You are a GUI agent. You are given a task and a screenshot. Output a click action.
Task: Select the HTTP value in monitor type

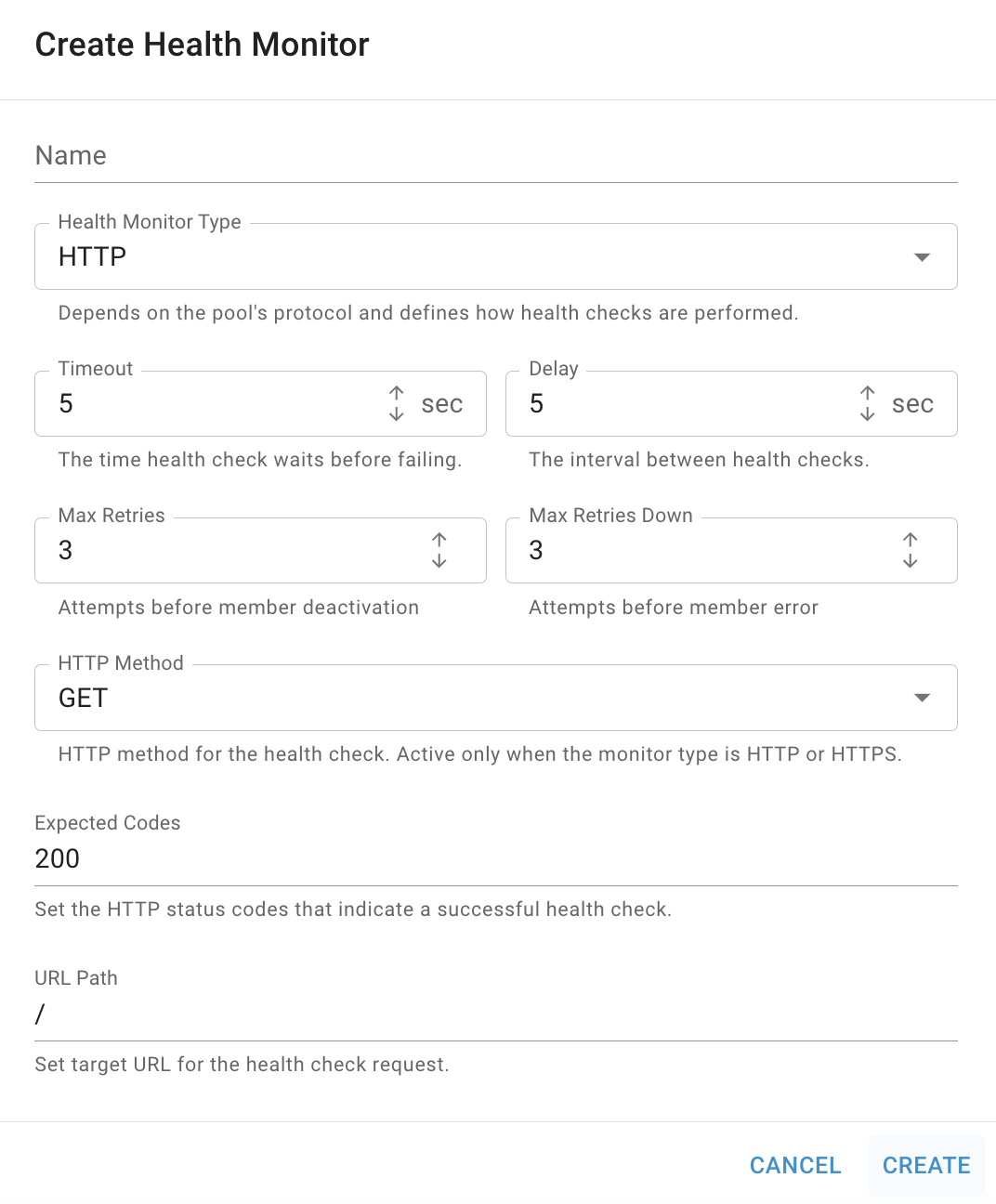[x=92, y=256]
